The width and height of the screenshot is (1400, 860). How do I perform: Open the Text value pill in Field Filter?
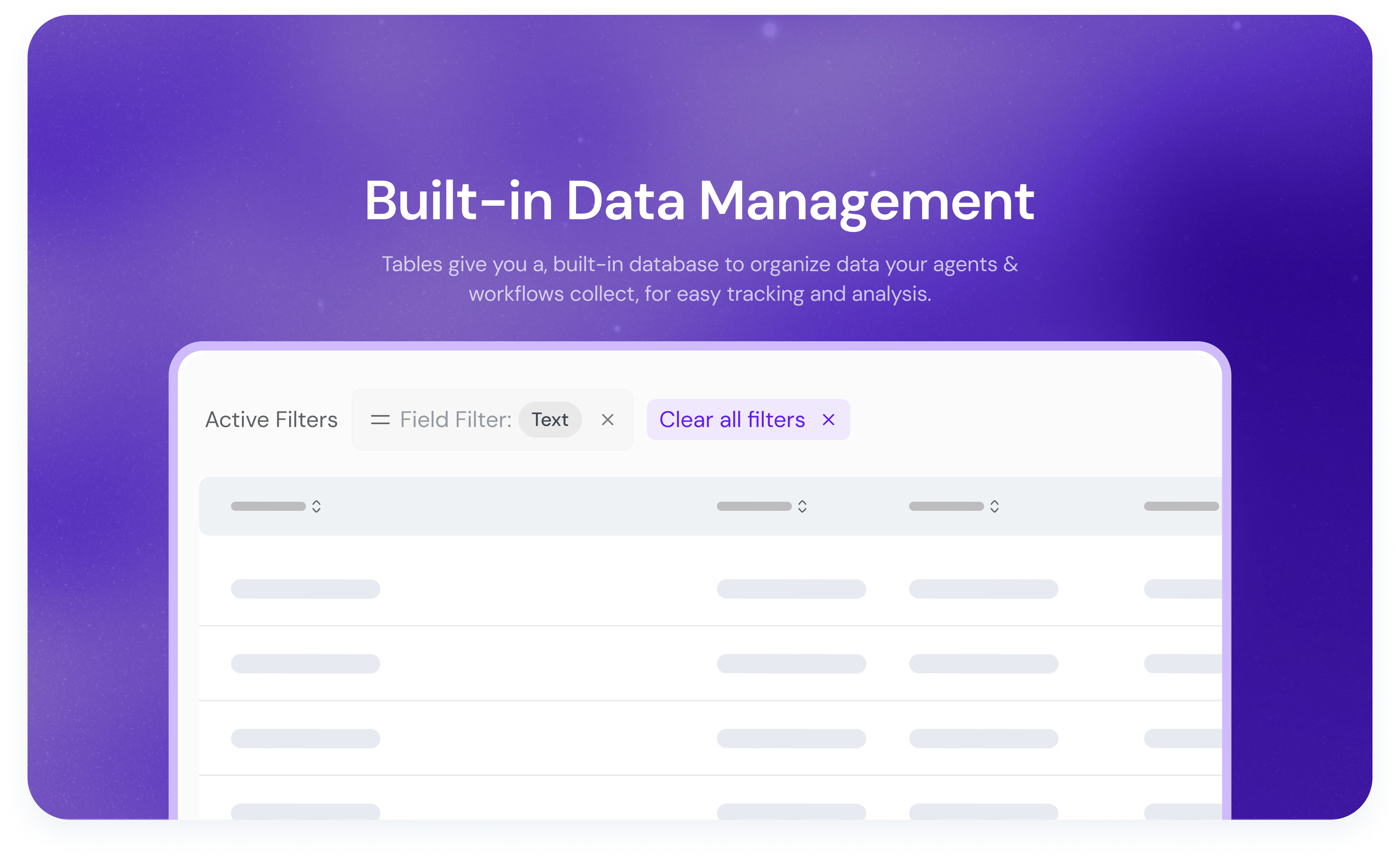[549, 420]
